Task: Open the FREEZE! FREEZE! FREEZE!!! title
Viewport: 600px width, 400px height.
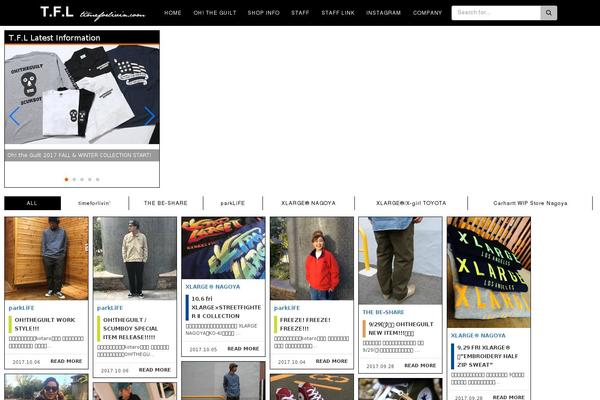Action: [x=305, y=324]
